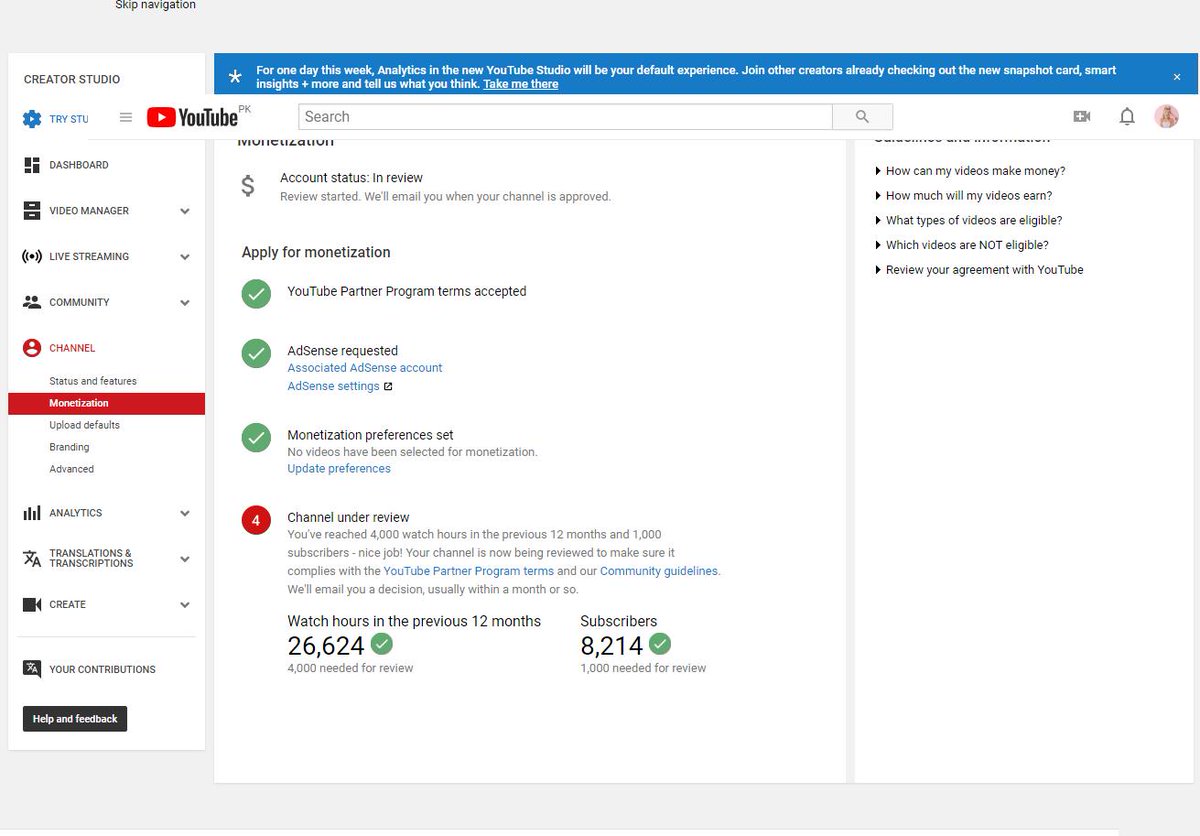Expand Translations & Transcriptions section
The width and height of the screenshot is (1200, 836).
point(185,559)
